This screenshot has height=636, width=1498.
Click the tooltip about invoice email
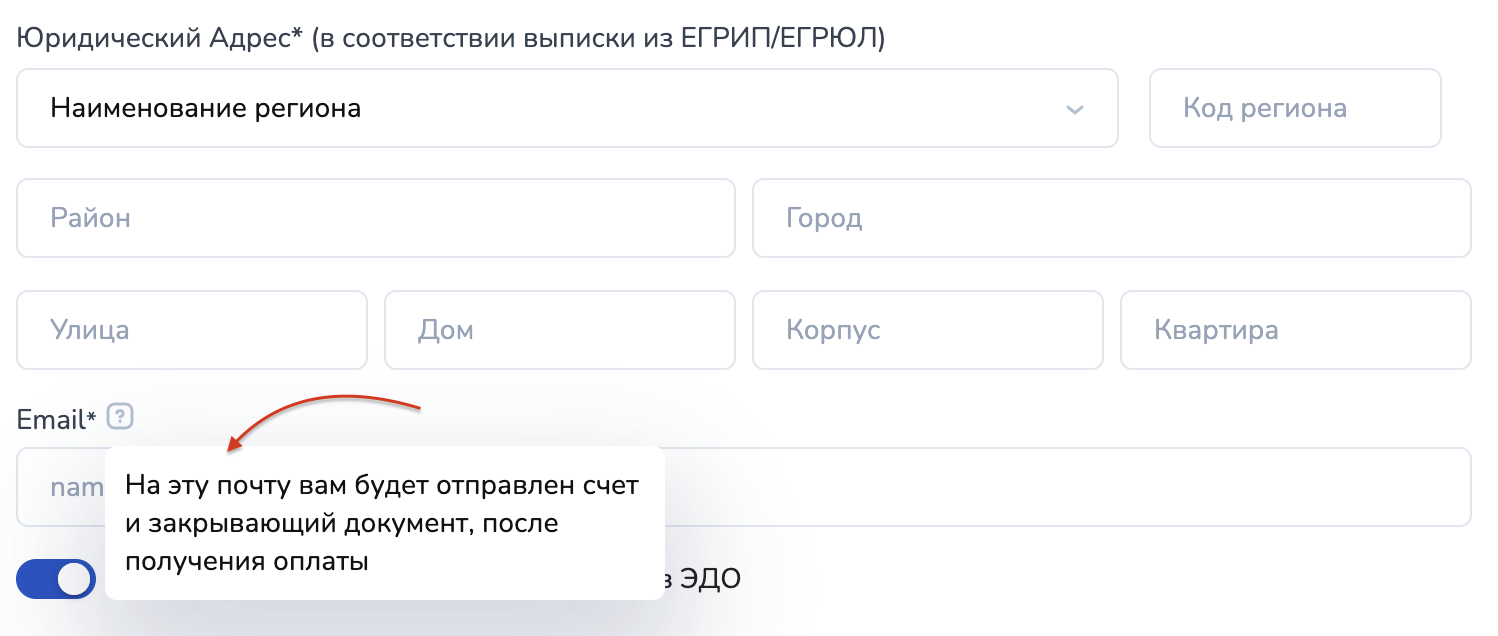click(384, 523)
